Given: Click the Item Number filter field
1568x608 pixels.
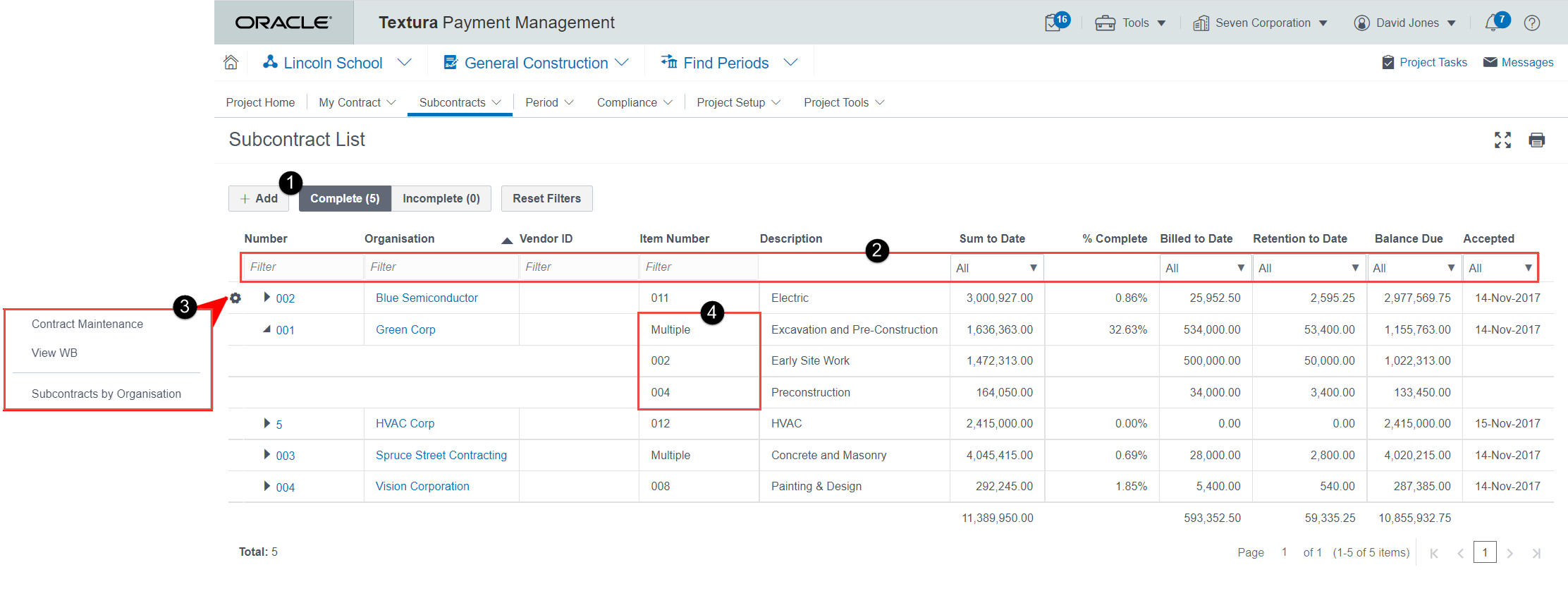Looking at the screenshot, I should tap(699, 267).
